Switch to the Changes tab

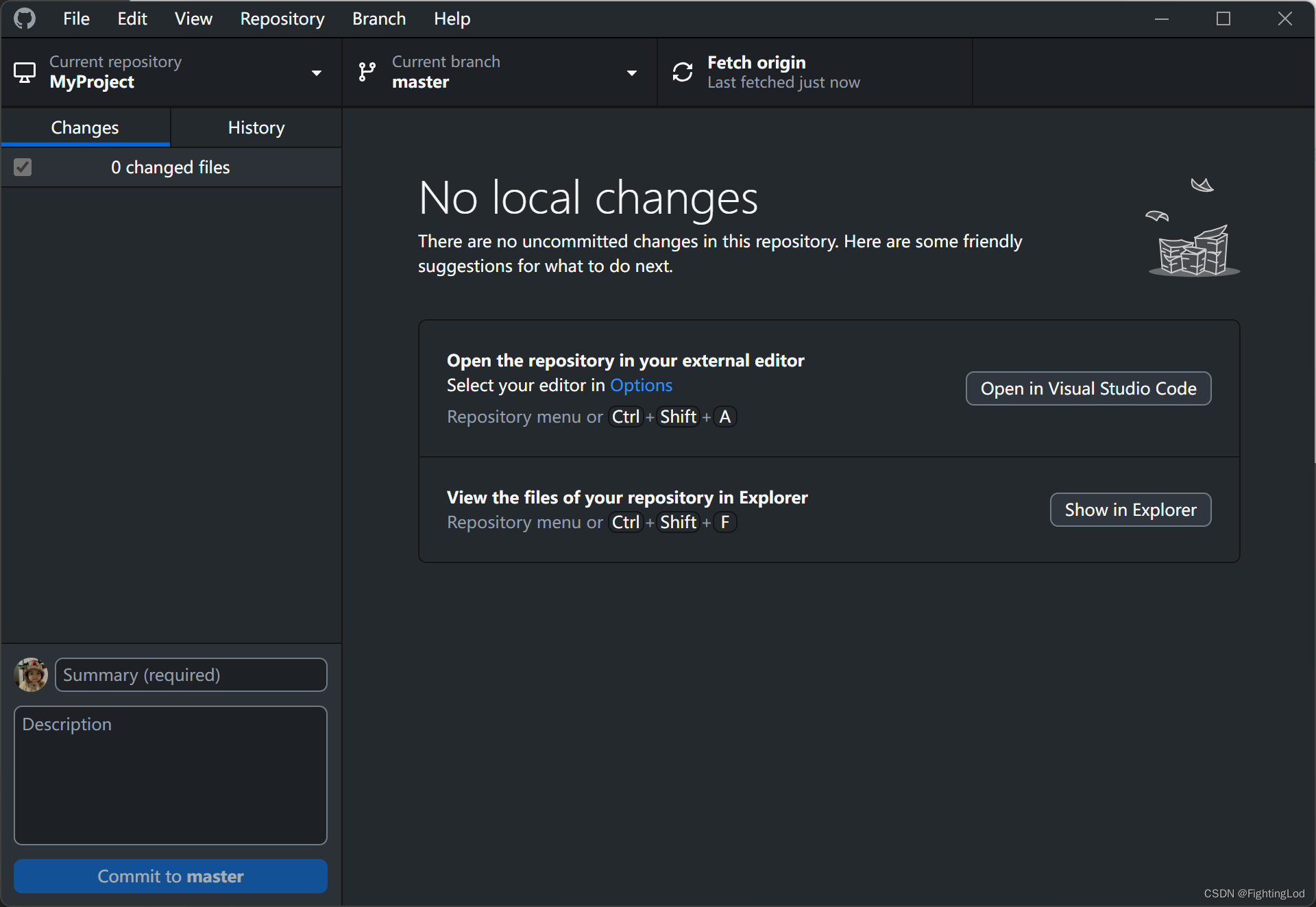point(85,127)
